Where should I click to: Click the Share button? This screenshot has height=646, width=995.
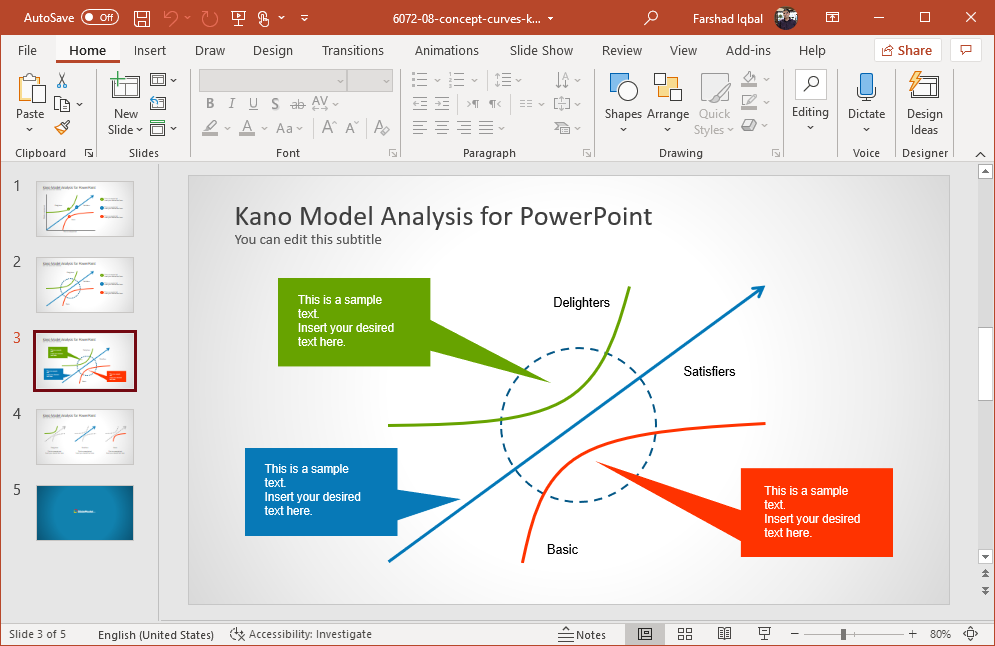click(906, 51)
